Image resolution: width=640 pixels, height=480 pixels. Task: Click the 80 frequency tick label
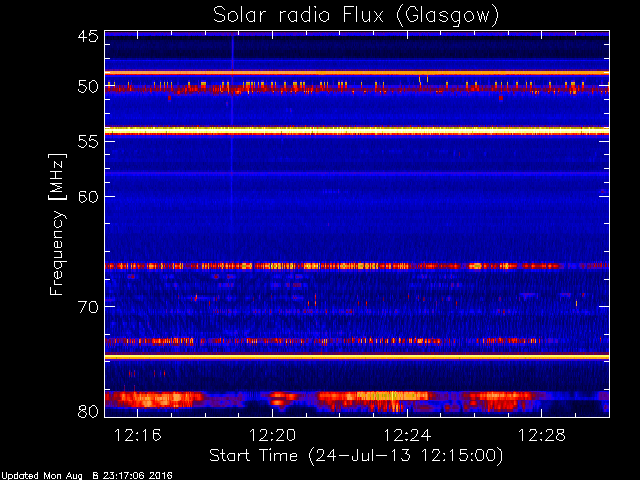[88, 411]
